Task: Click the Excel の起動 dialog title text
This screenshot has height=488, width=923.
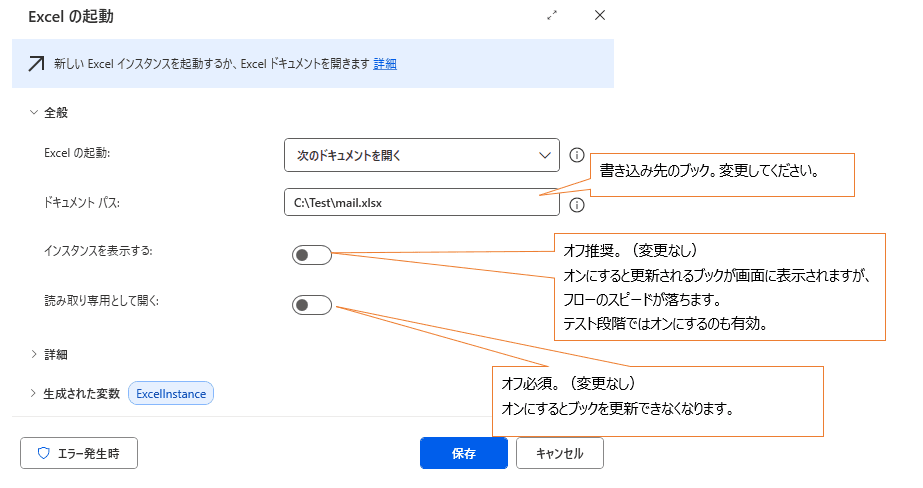Action: coord(71,16)
